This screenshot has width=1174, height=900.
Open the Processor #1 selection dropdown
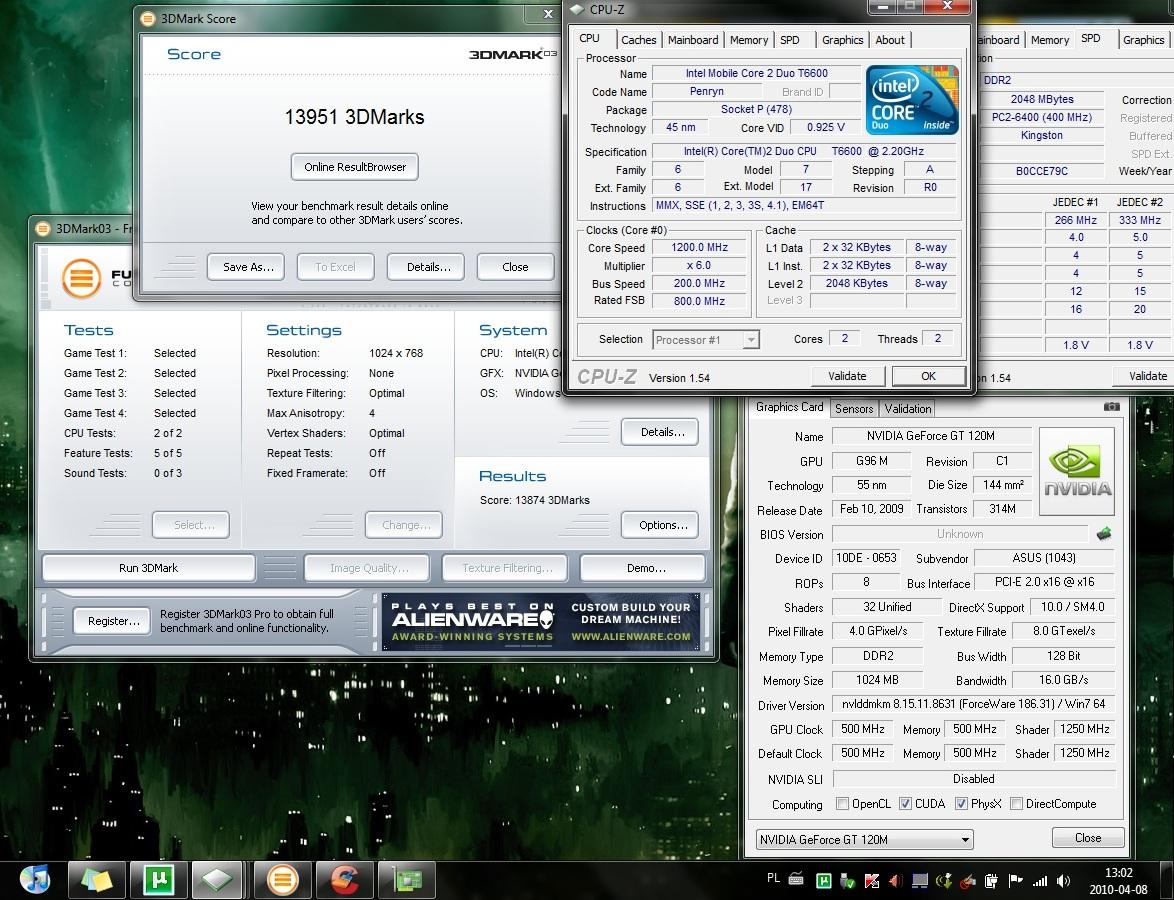click(706, 340)
